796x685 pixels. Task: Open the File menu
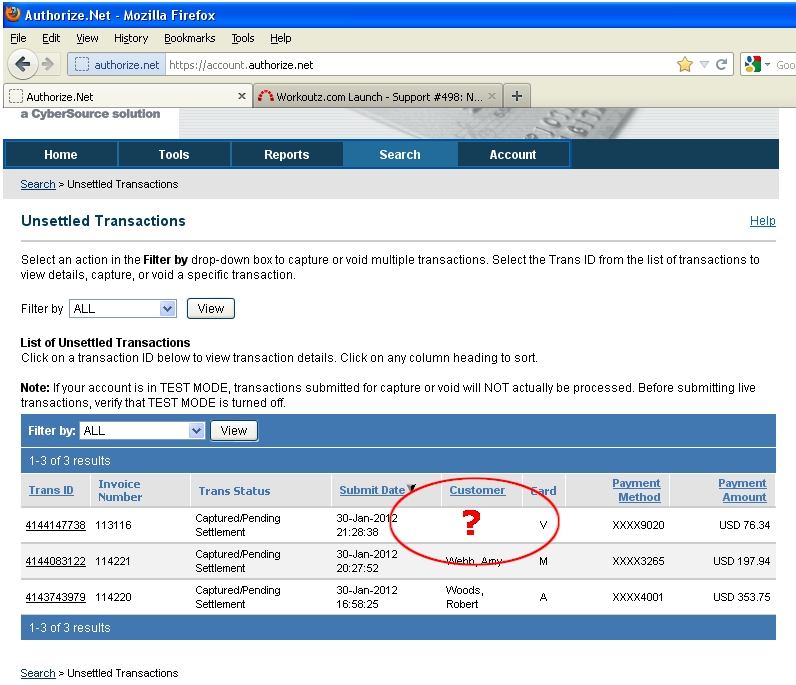[18, 38]
